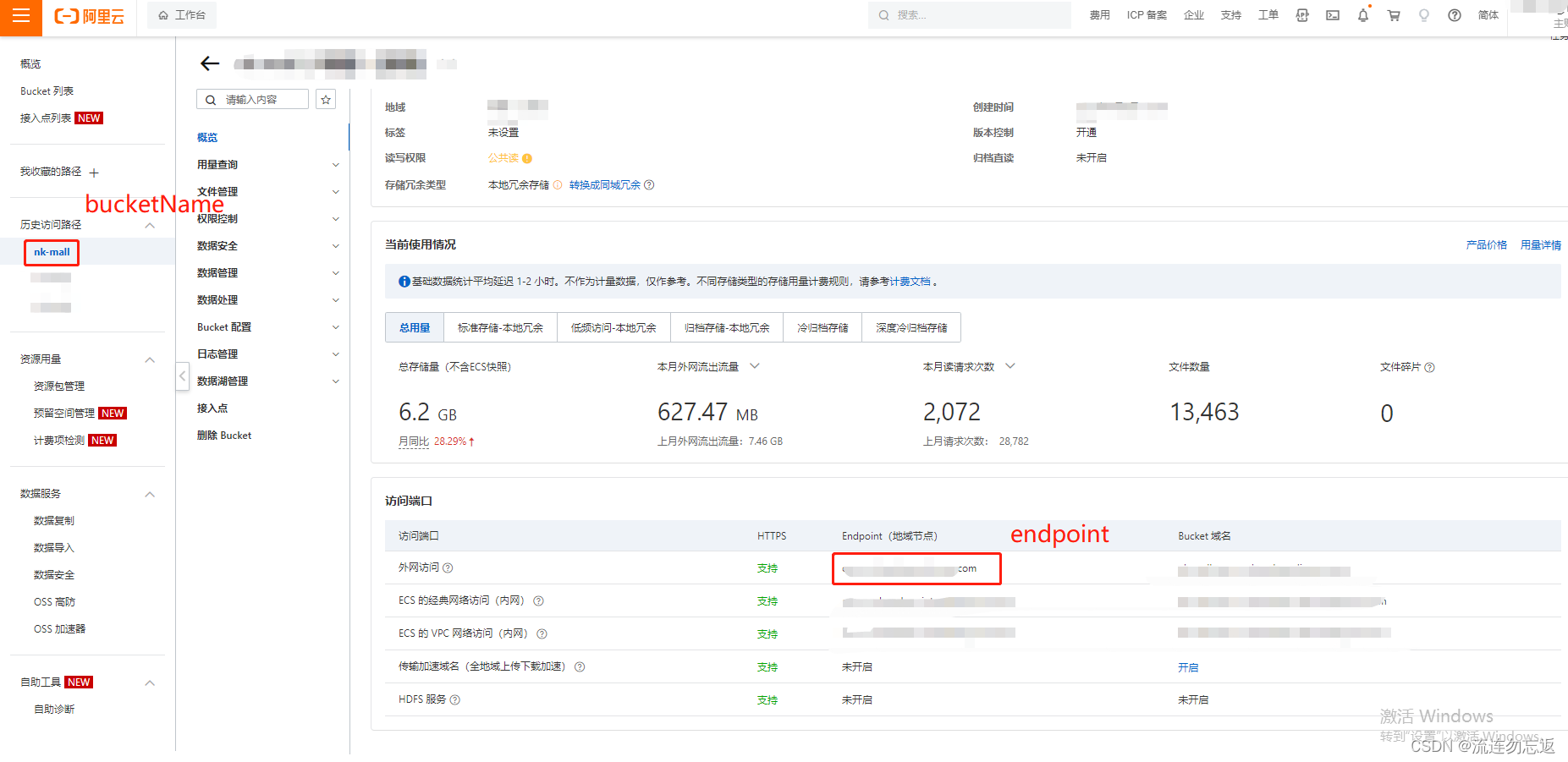
Task: Select 概览 in bucket menu
Action: tap(207, 138)
